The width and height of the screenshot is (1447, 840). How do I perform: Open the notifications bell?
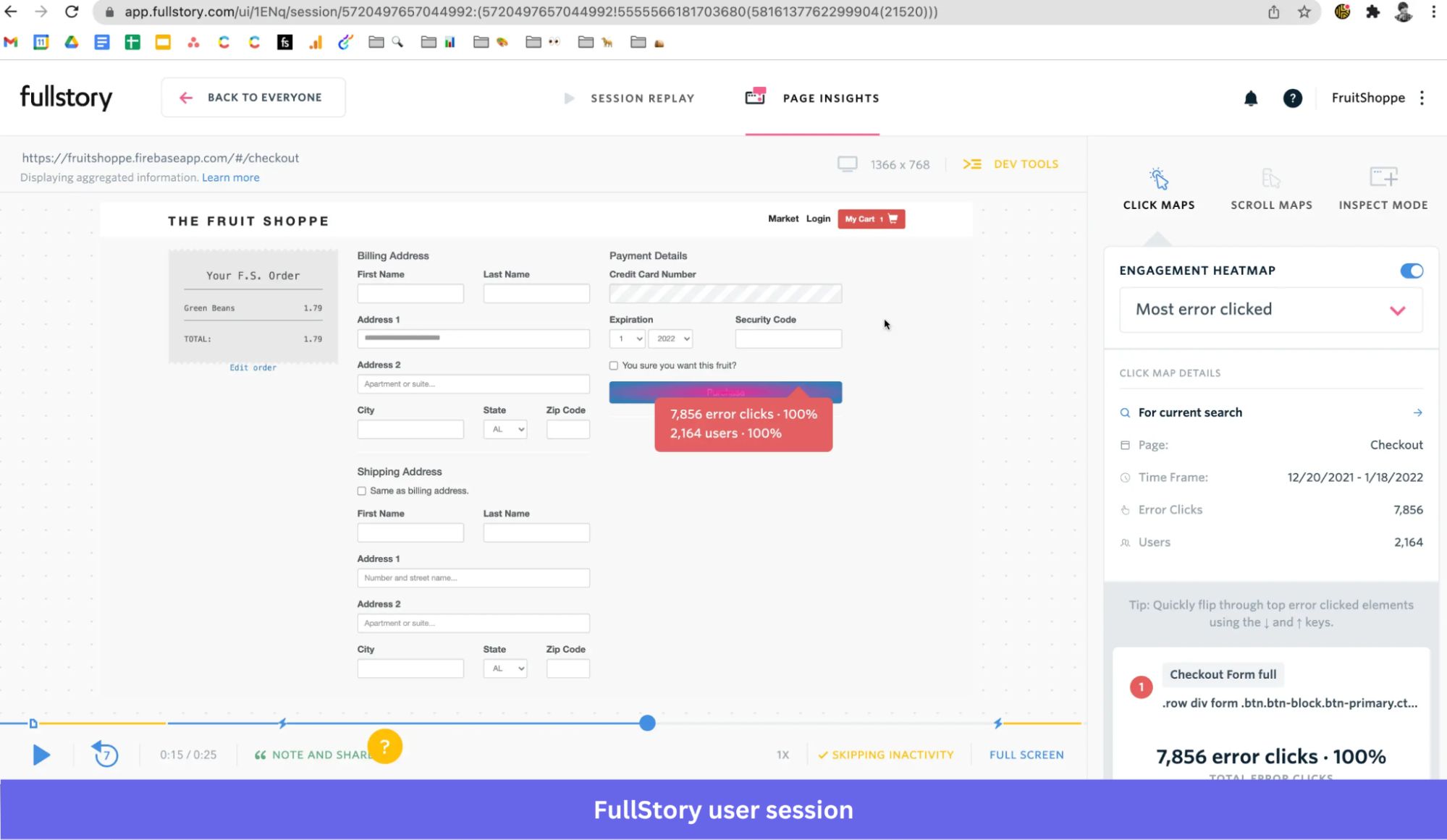tap(1252, 98)
